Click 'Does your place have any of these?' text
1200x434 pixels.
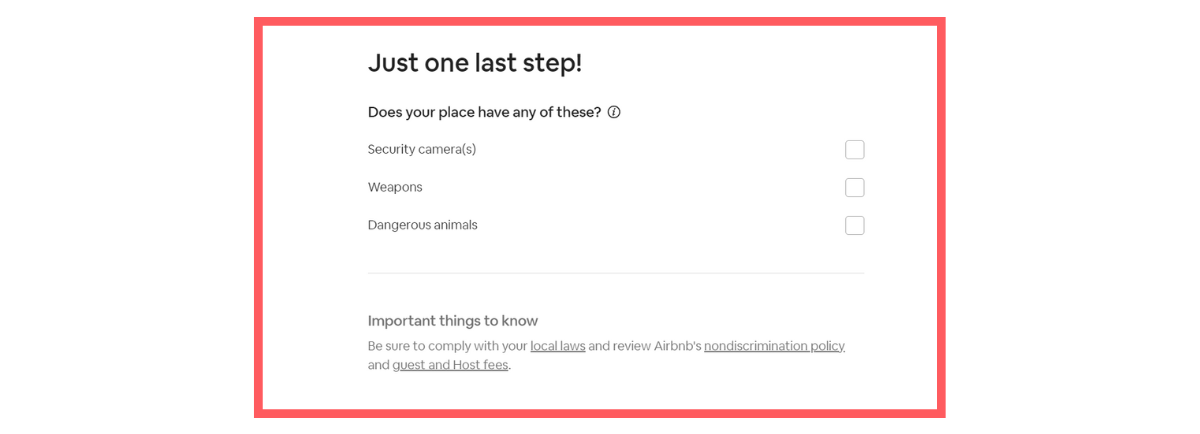pyautogui.click(x=484, y=113)
